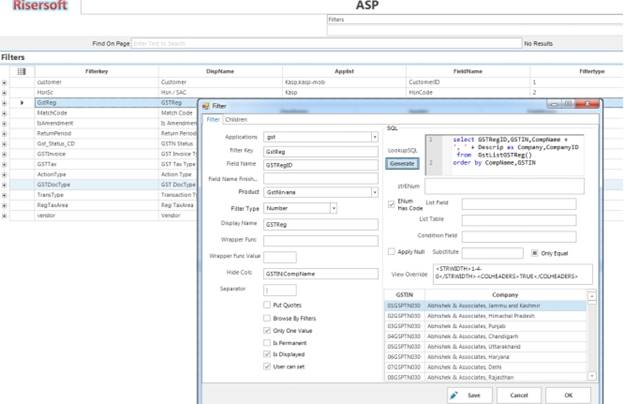Click the OK button
This screenshot has width=624, height=404.
point(568,395)
